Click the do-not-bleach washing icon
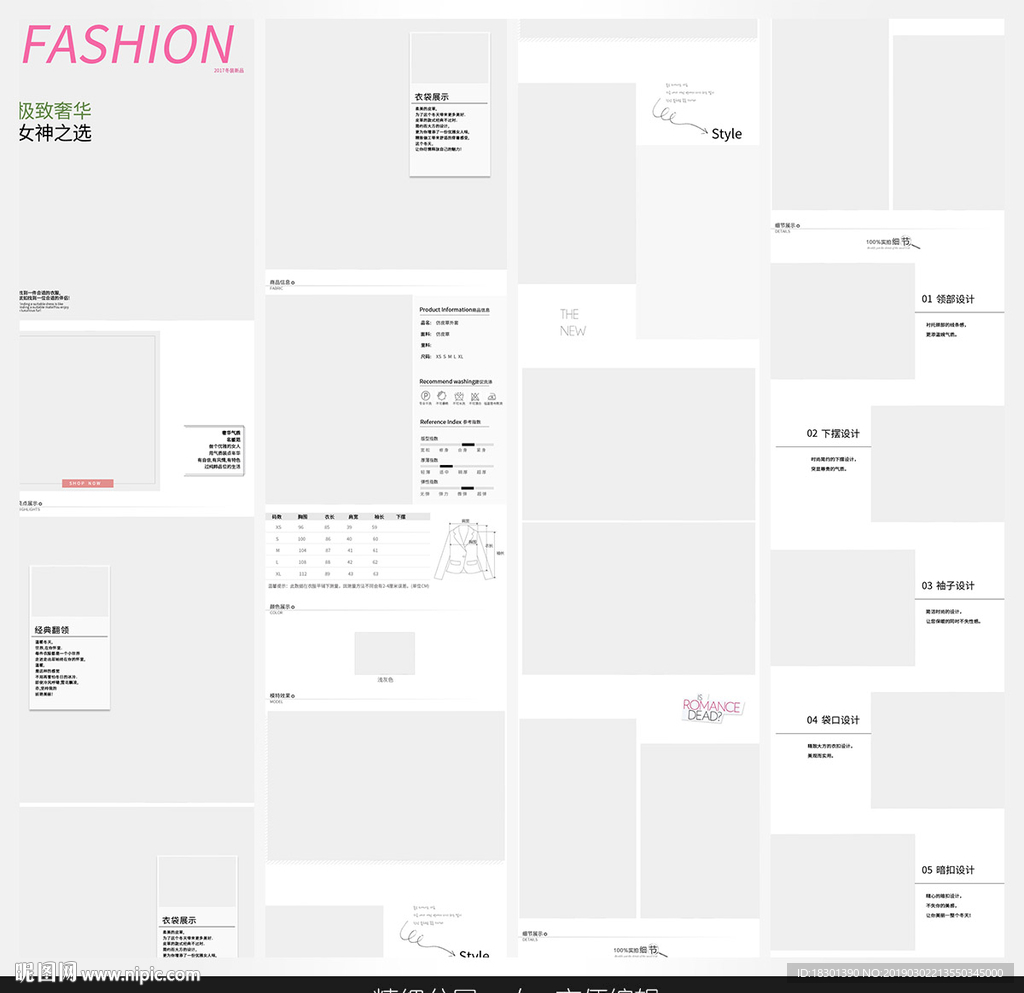The height and width of the screenshot is (993, 1024). [442, 396]
